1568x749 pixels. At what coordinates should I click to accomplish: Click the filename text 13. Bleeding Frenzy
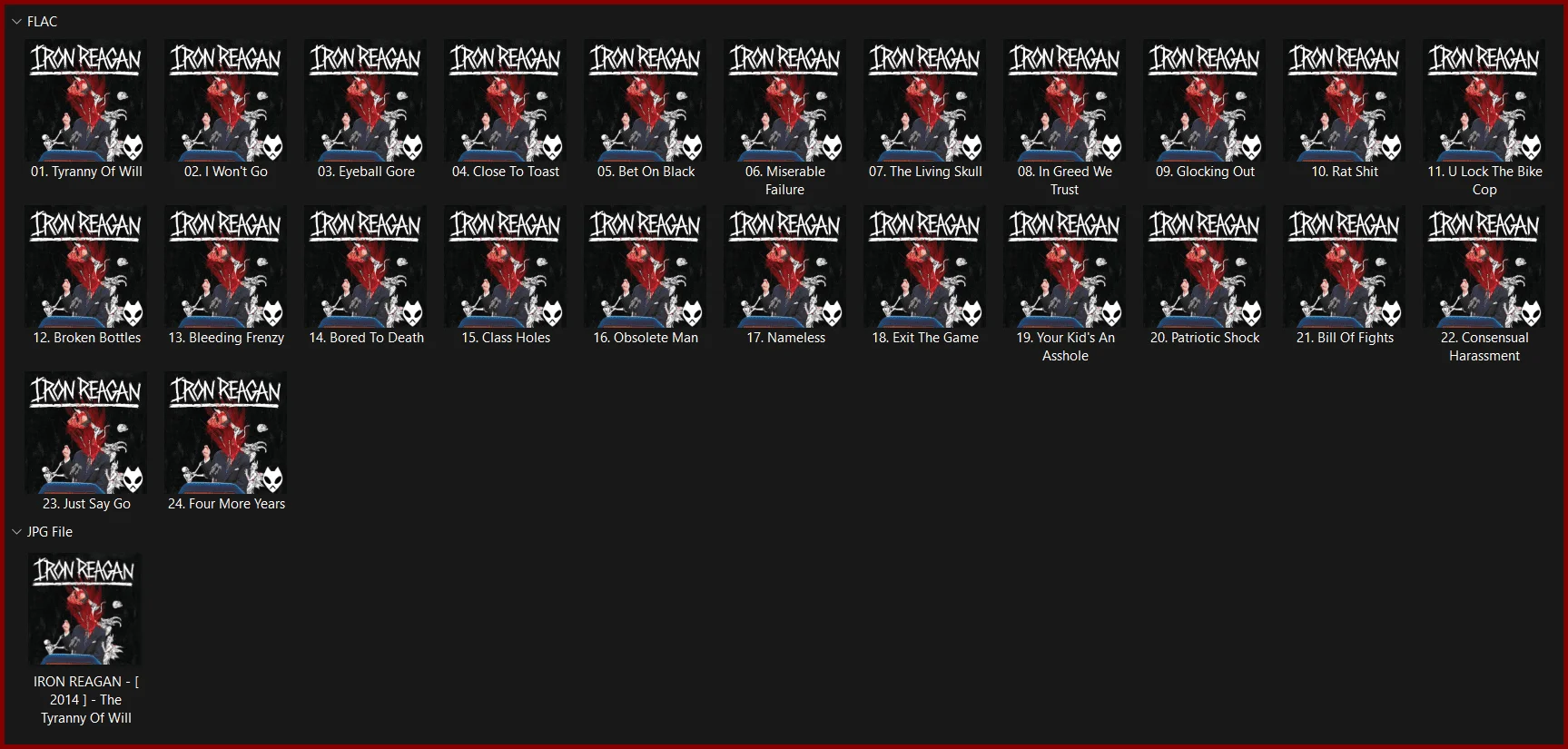coord(226,338)
